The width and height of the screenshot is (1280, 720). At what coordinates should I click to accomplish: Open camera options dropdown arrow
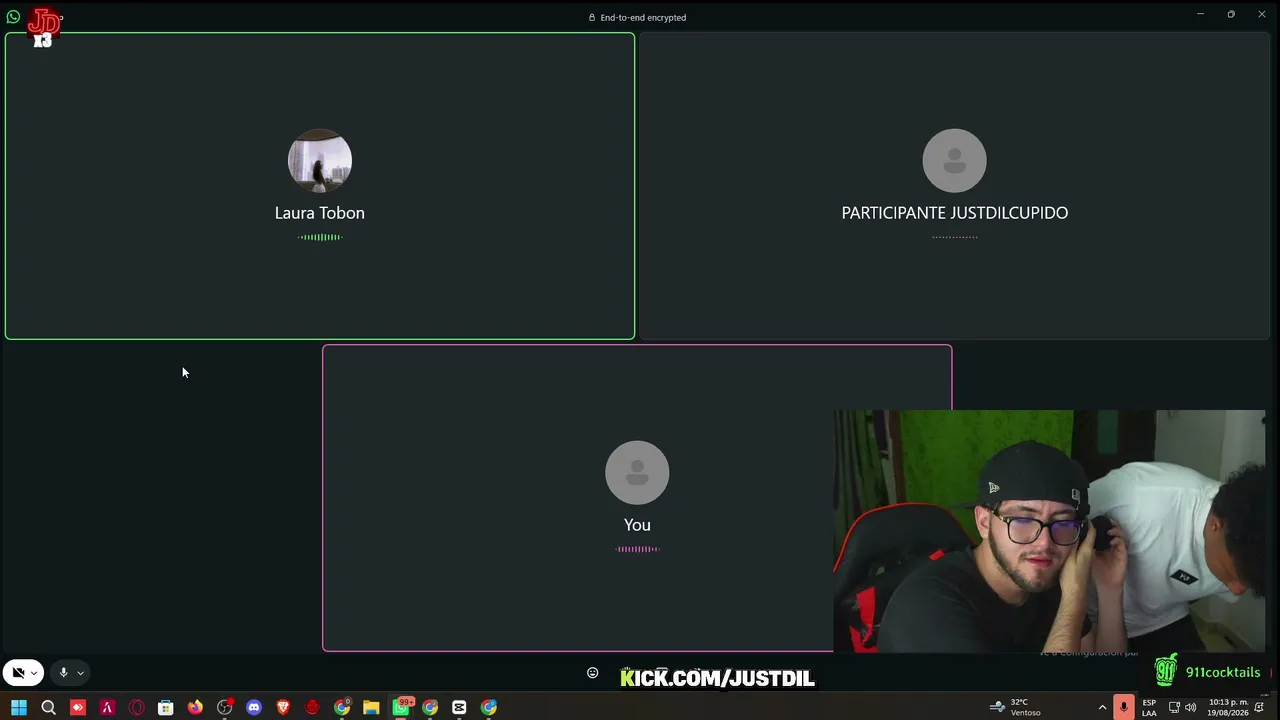[34, 673]
